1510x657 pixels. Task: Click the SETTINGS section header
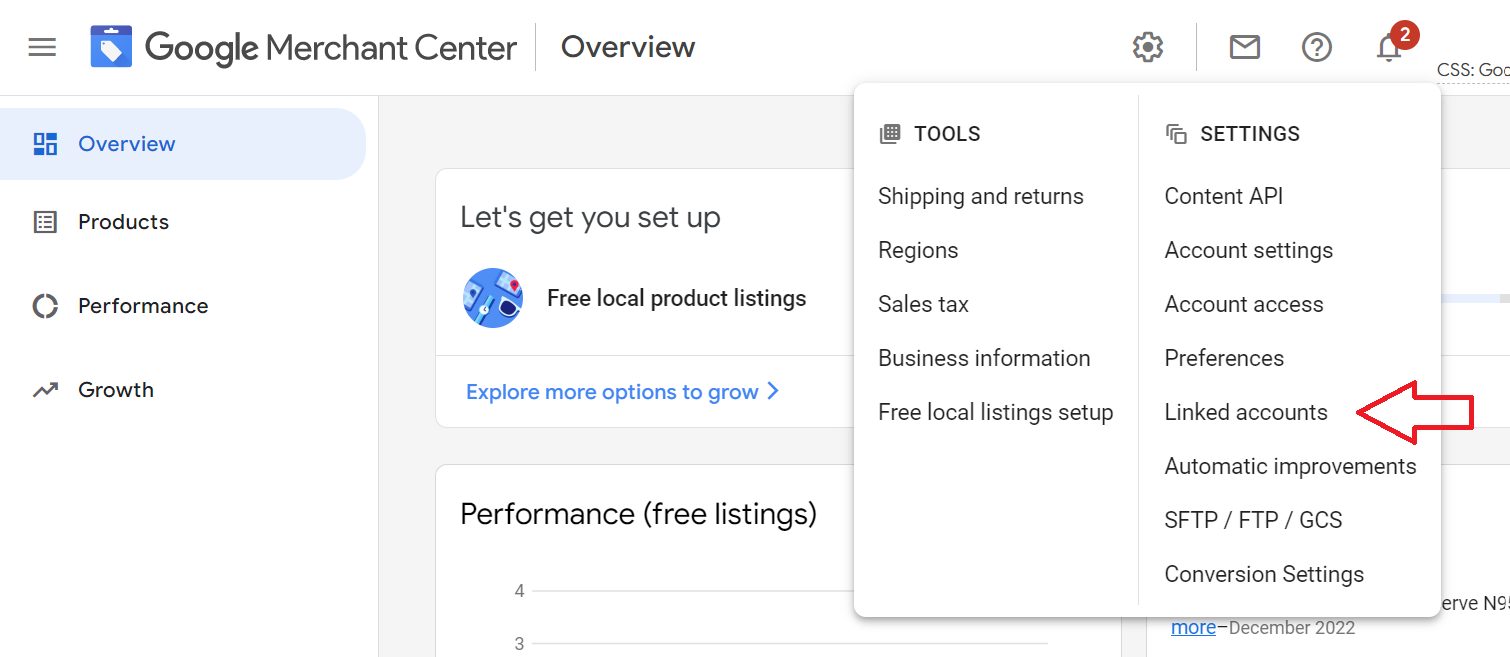click(x=1250, y=134)
